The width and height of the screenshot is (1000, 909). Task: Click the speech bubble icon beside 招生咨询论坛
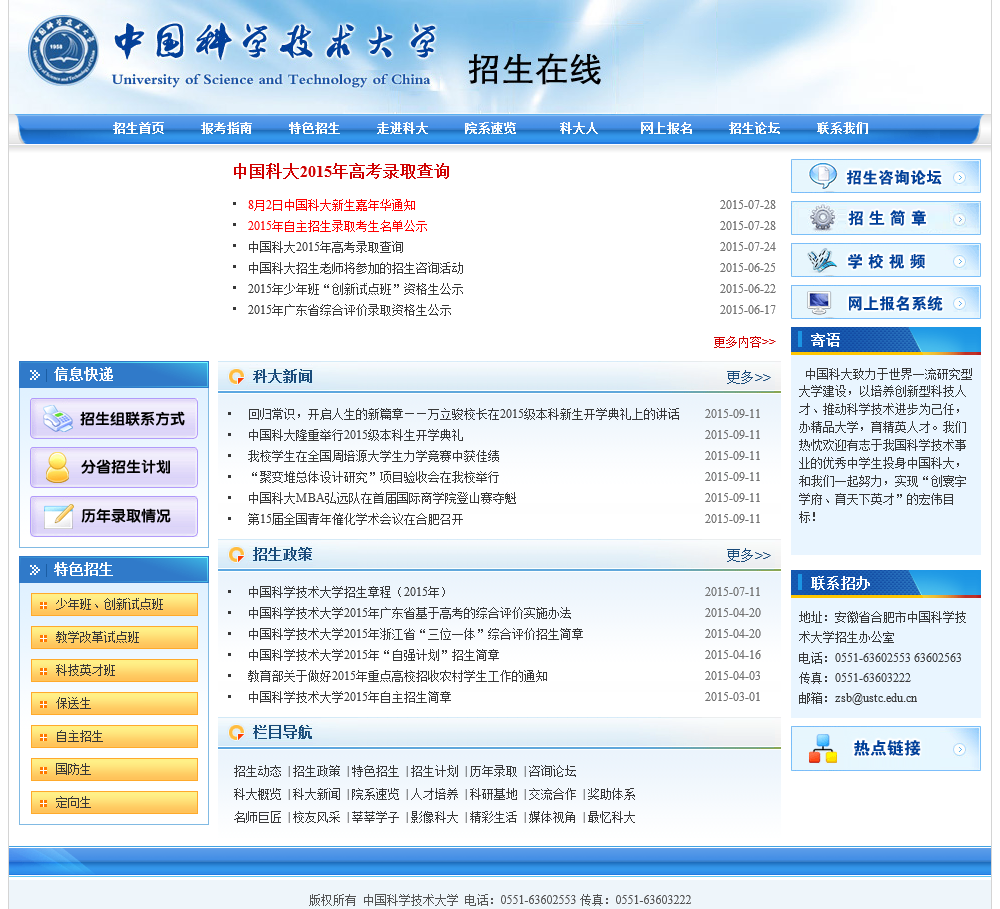click(823, 176)
